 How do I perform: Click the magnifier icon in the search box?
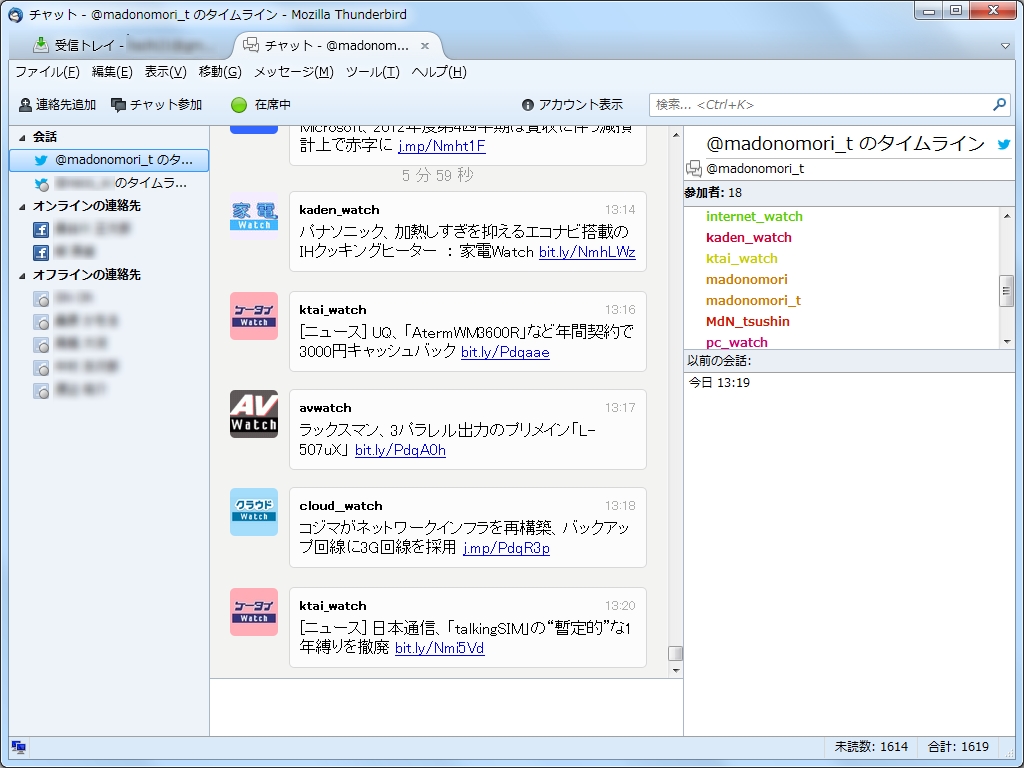[x=998, y=104]
